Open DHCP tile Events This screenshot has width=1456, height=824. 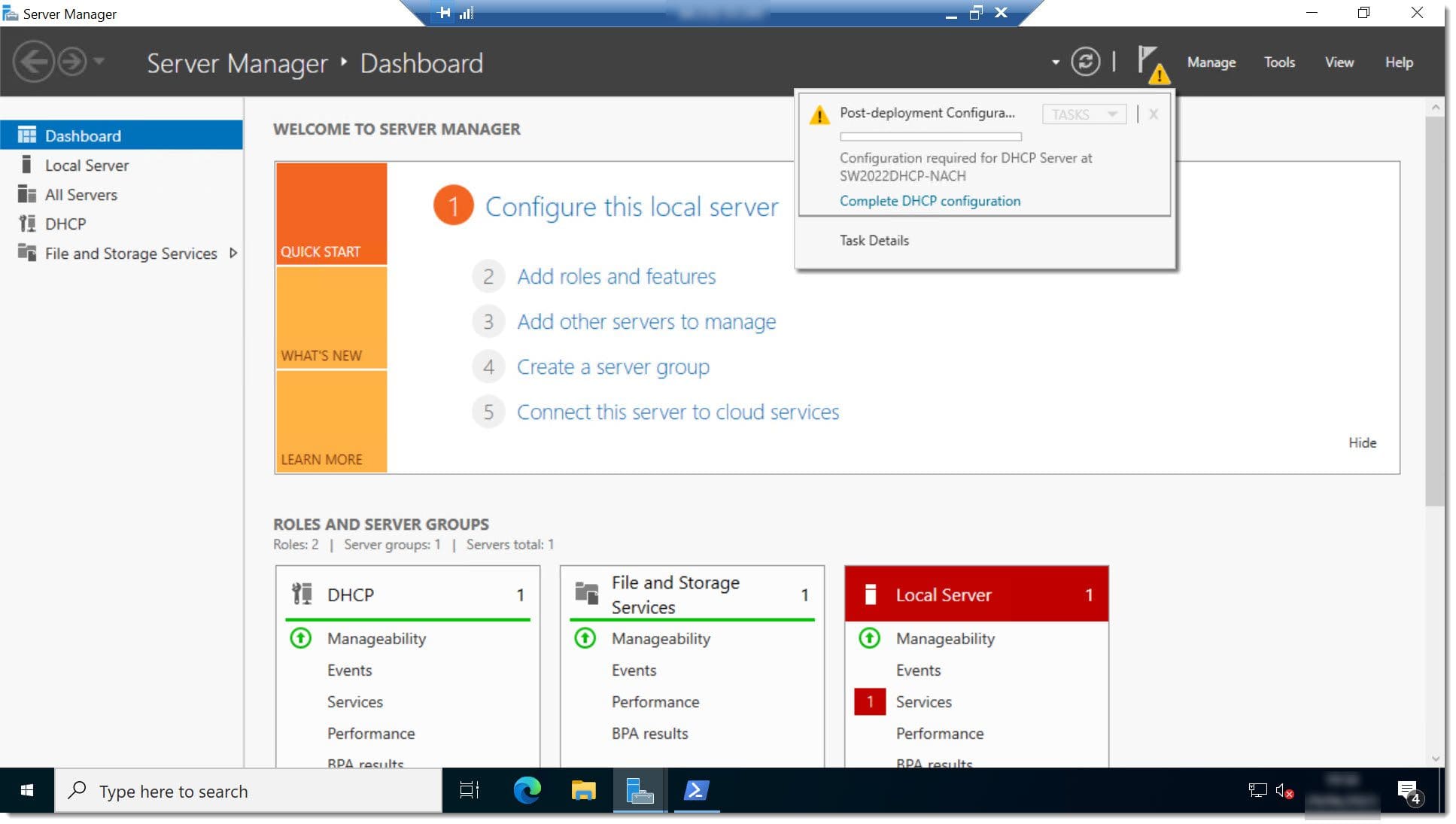tap(349, 670)
